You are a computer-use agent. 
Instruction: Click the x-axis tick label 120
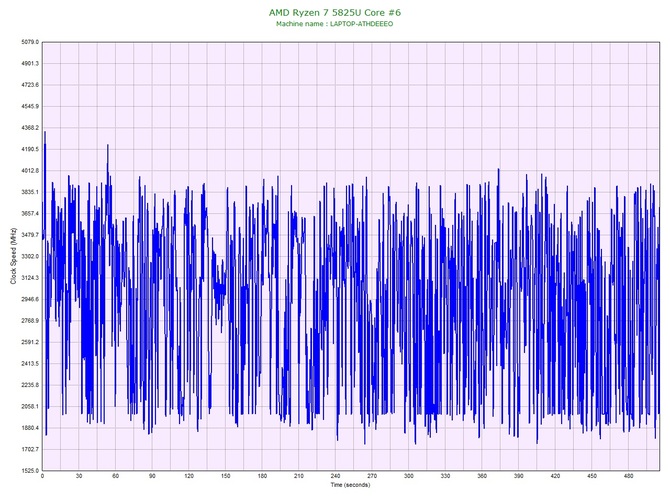[189, 476]
